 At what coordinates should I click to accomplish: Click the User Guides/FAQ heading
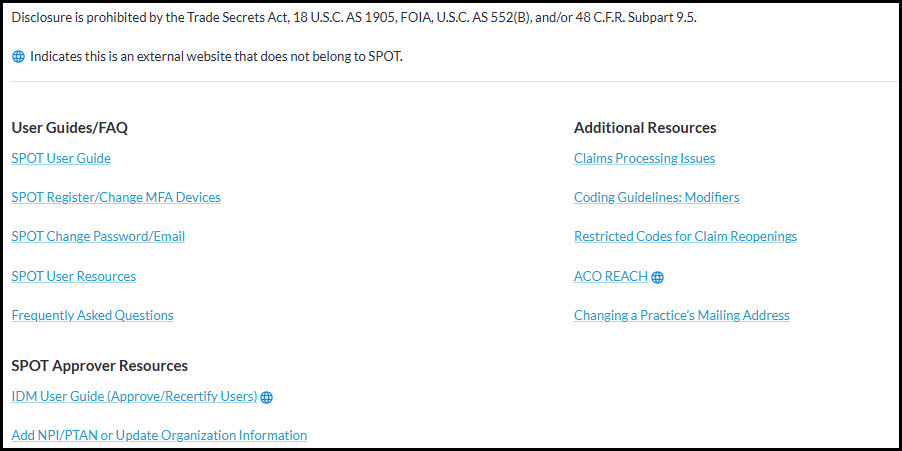70,128
